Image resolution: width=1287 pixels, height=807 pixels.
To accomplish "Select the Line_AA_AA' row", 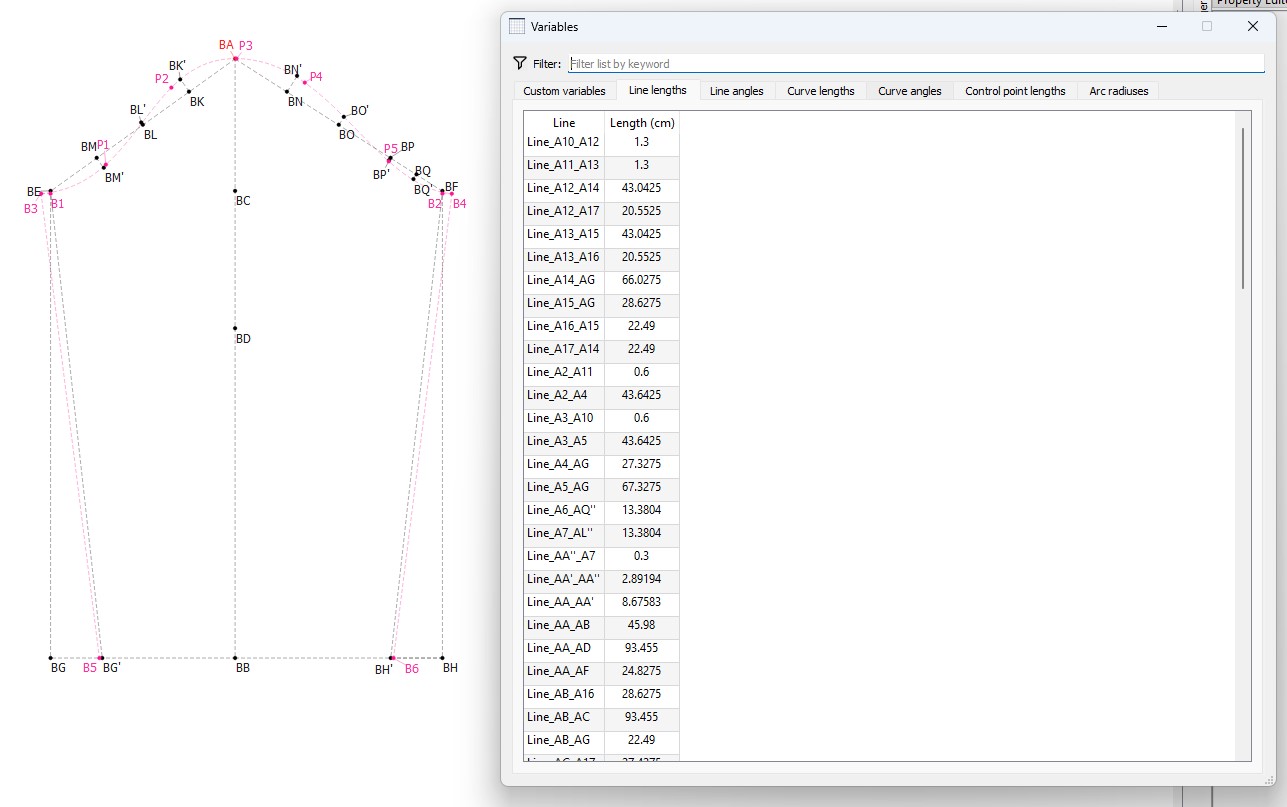I will click(601, 602).
